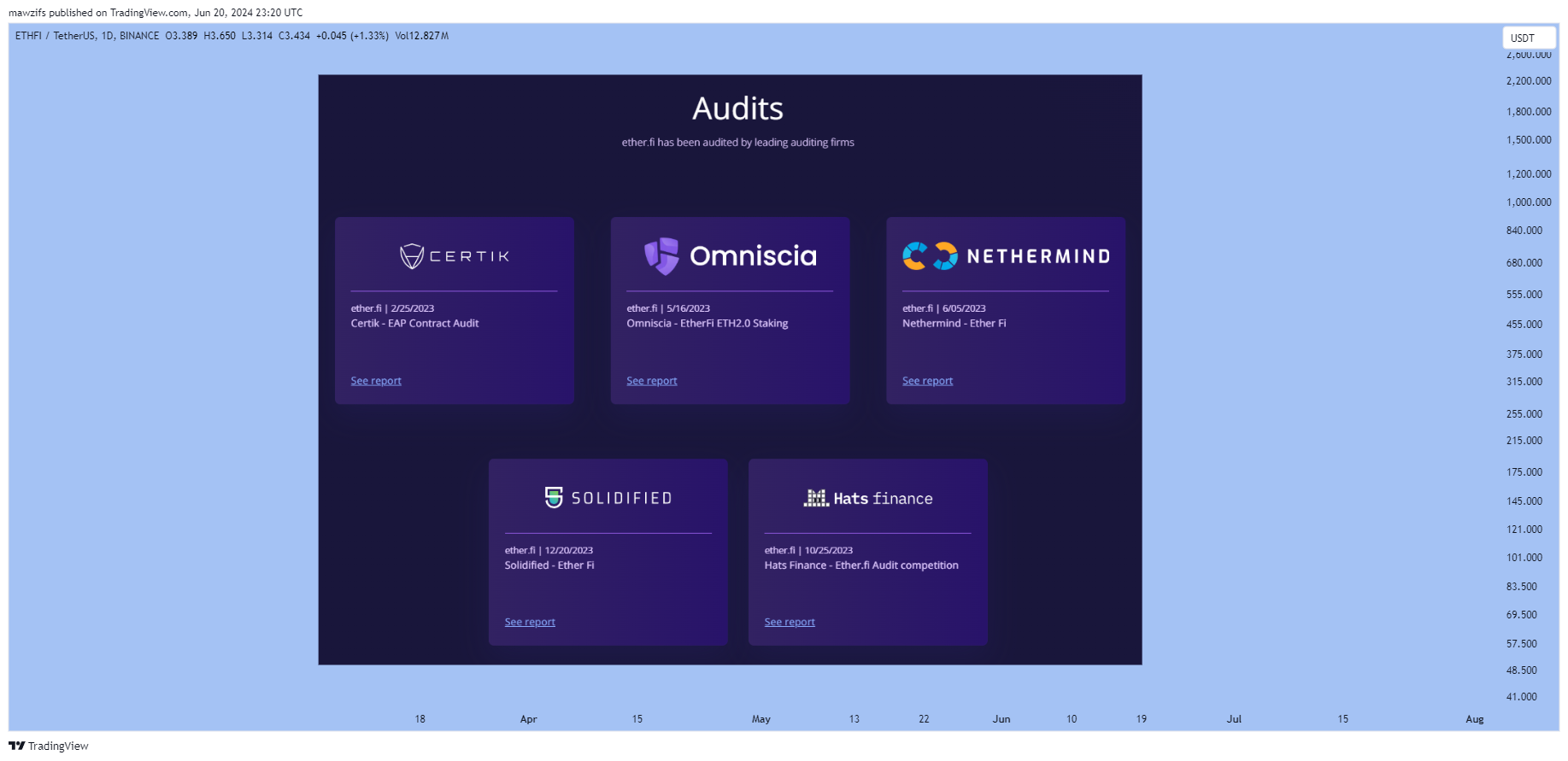Click 'Omniscia - EtherFi ETH2.0 Staking' text
1568x761 pixels.
(708, 323)
